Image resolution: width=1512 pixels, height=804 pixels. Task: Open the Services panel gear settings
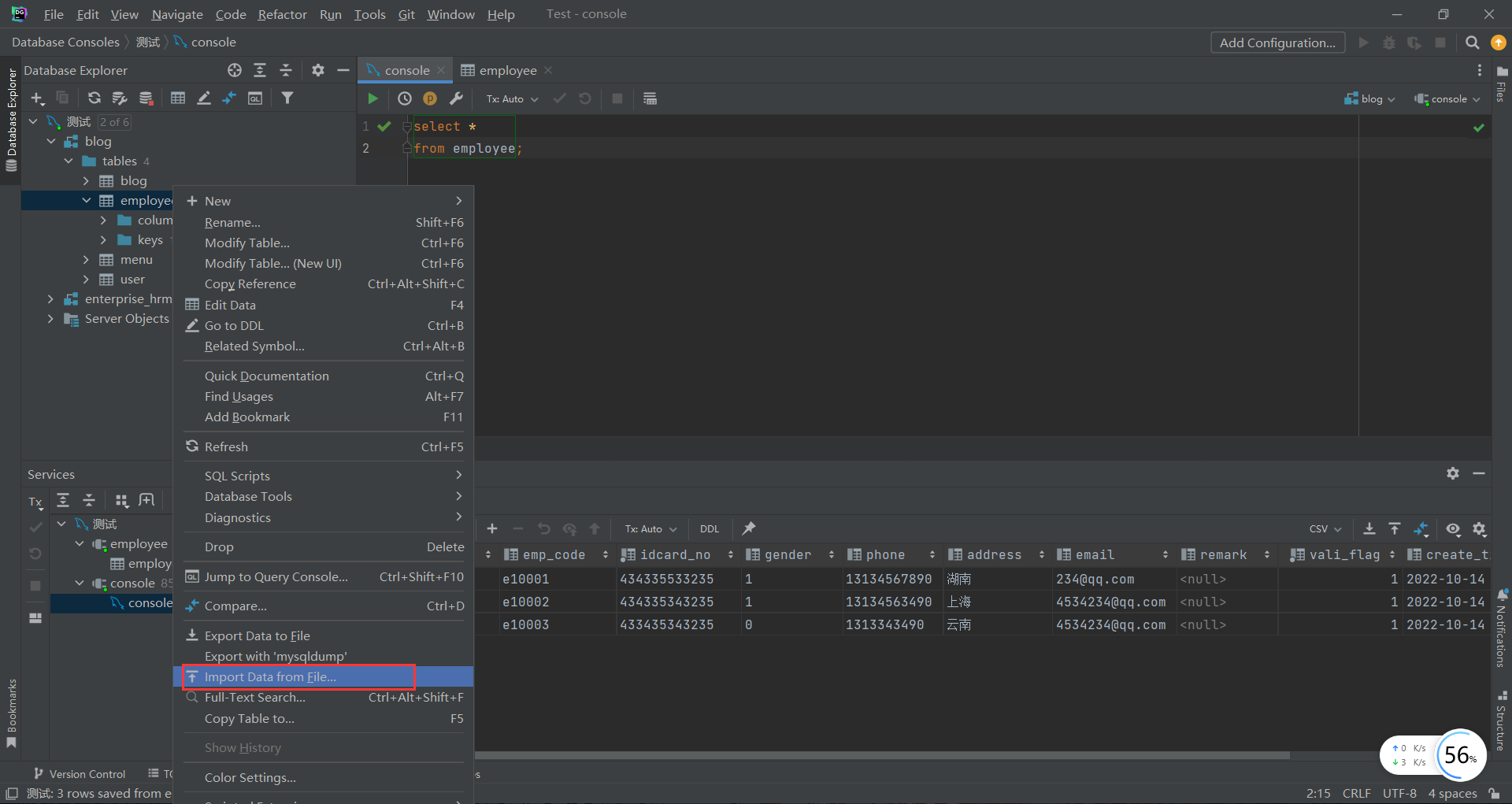[1453, 473]
